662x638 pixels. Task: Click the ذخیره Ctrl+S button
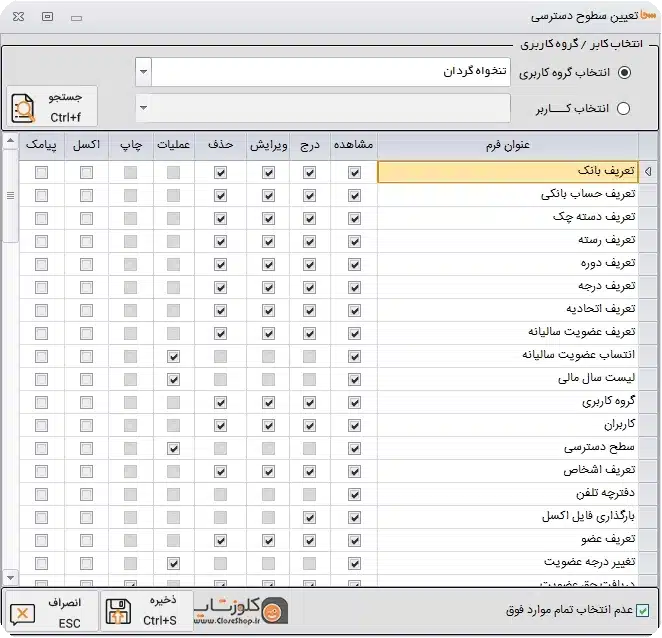coord(147,611)
